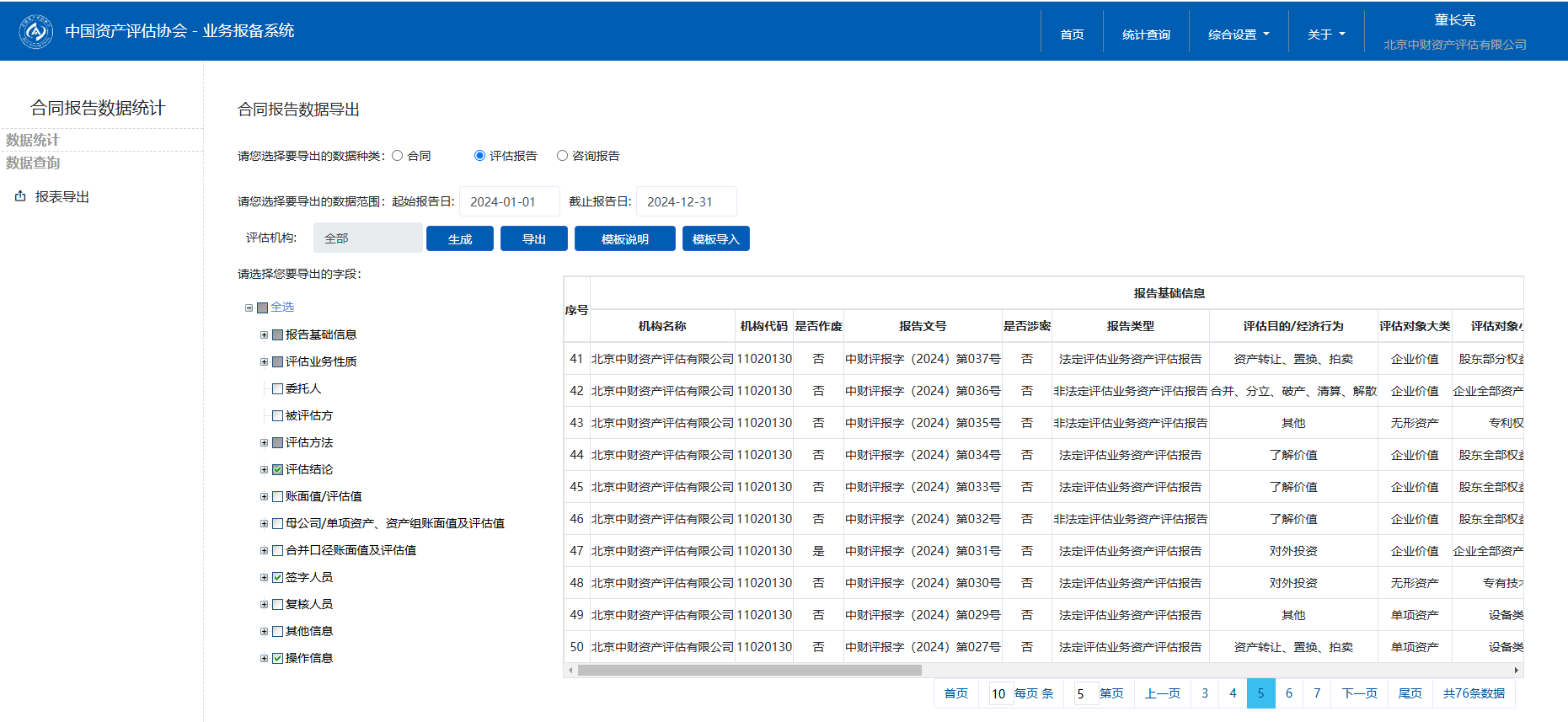Click the table's horizontal scrollbar thumb
Viewport: 1568px width, 722px height.
point(749,671)
